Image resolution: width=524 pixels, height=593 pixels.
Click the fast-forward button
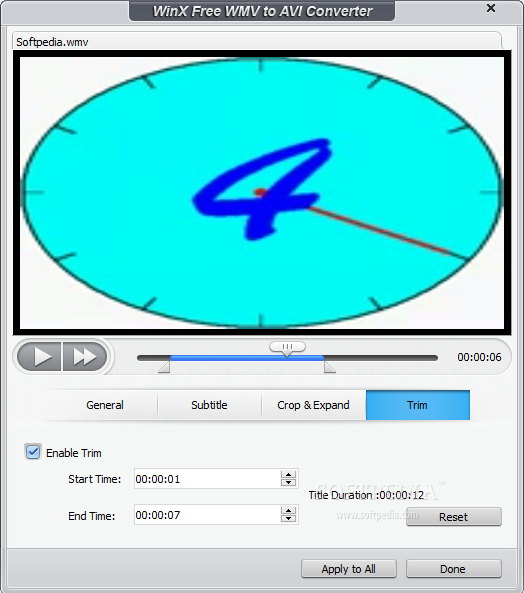85,357
